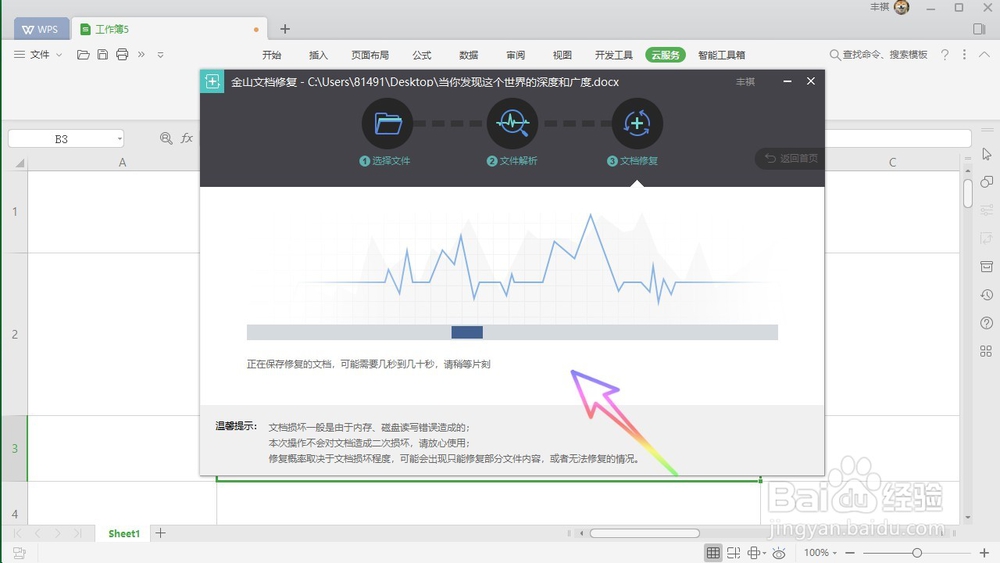Open the 智能工具箱 ribbon tab
This screenshot has width=1000, height=563.
tap(721, 55)
